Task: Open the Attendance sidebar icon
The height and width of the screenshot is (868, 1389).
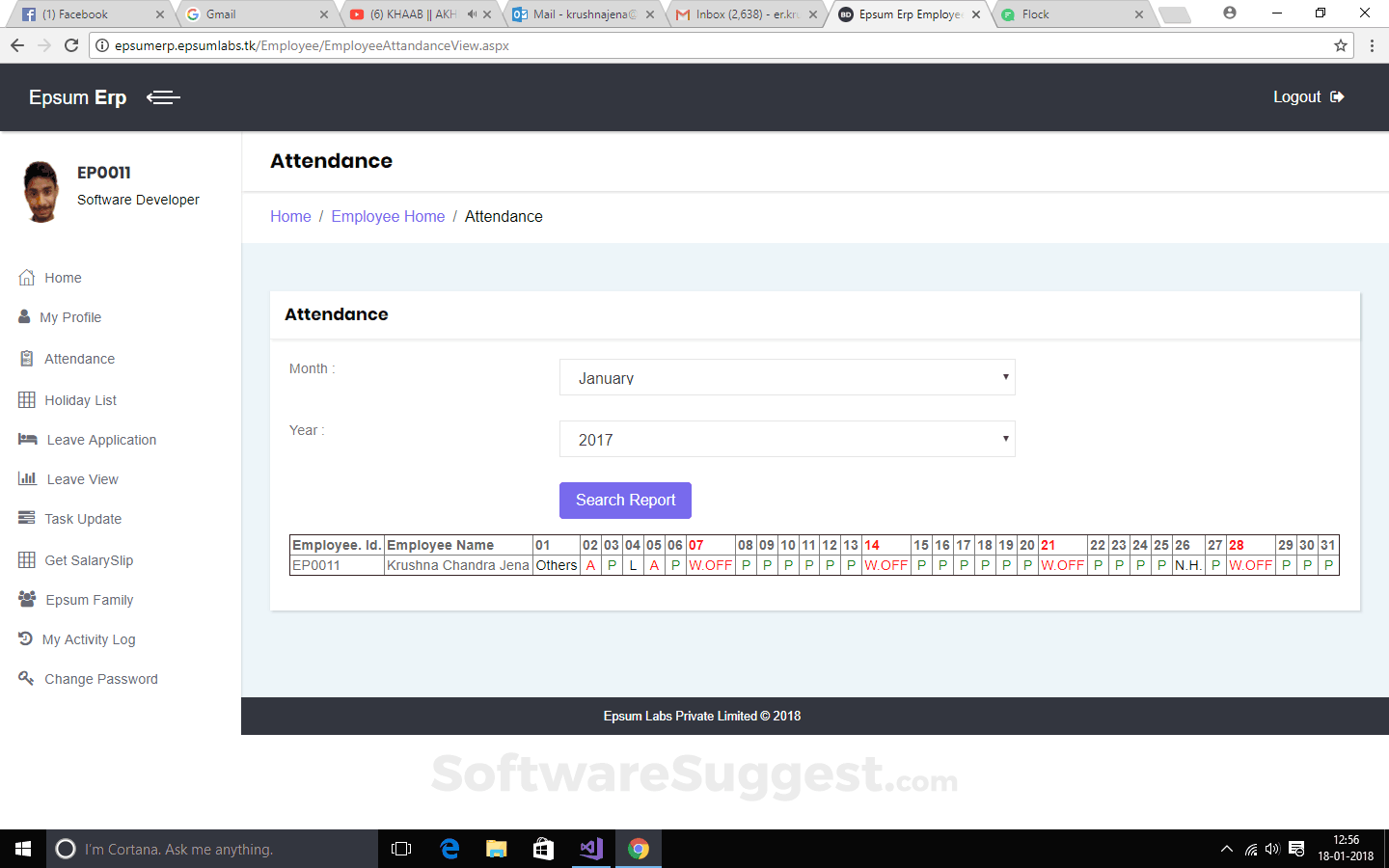Action: 27,358
